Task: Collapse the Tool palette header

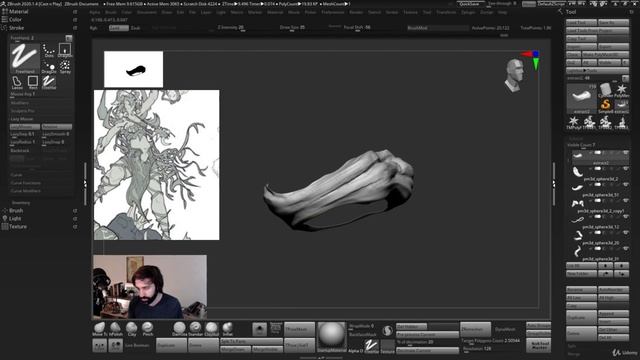Action: pos(571,12)
